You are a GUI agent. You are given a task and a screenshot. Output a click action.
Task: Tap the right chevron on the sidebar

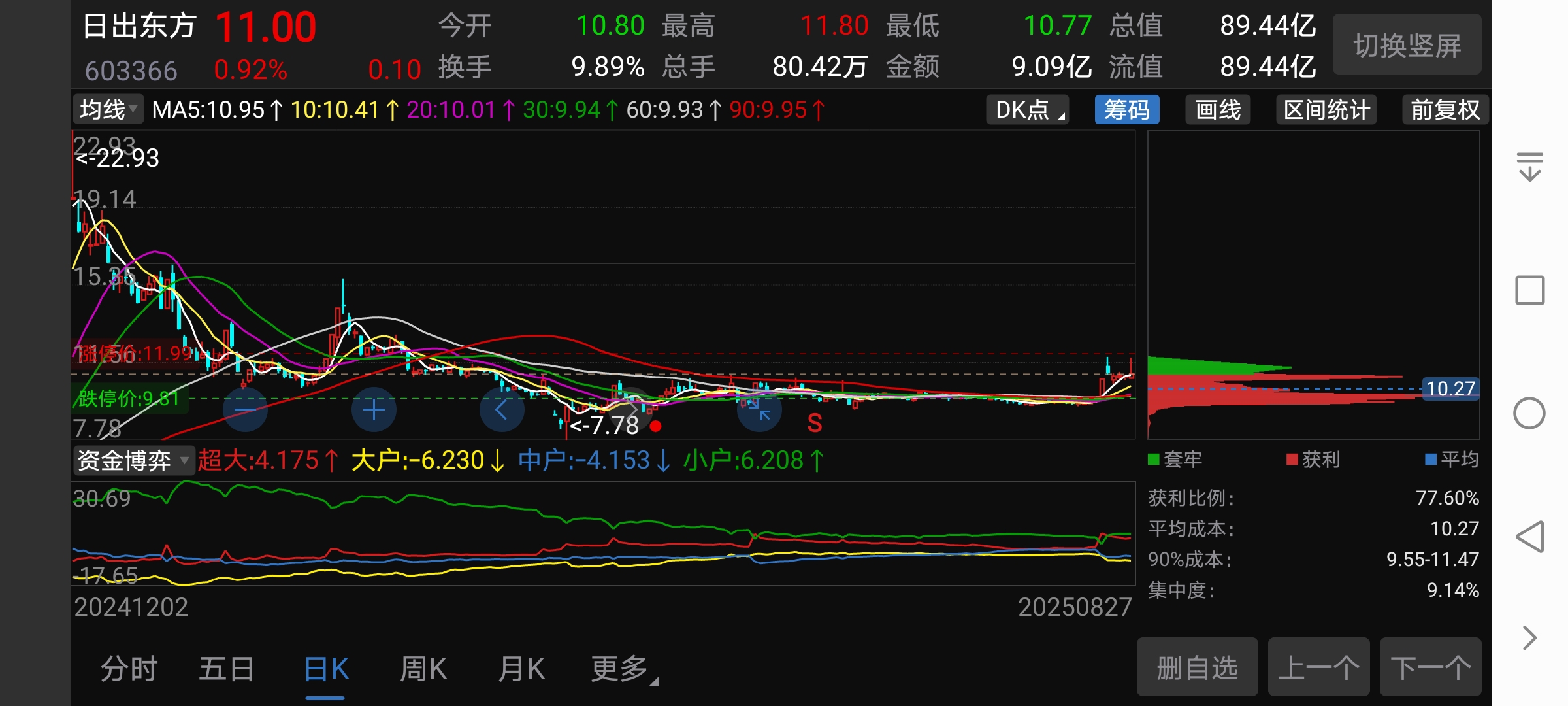coord(1529,637)
